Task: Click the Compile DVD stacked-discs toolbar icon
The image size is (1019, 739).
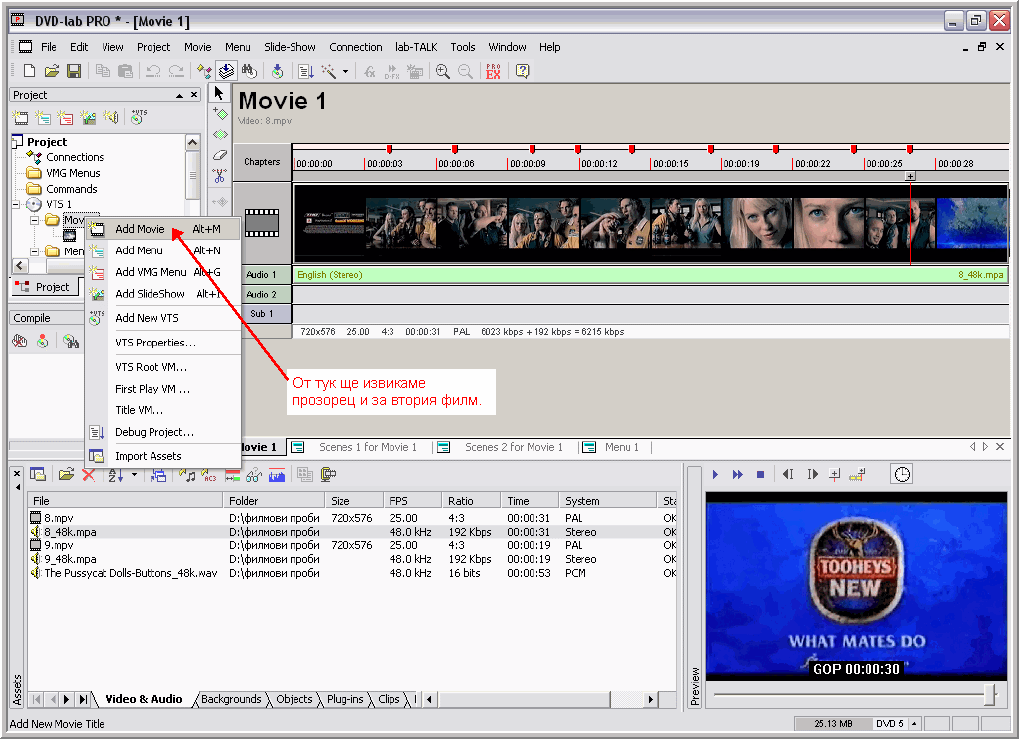Action: 227,71
